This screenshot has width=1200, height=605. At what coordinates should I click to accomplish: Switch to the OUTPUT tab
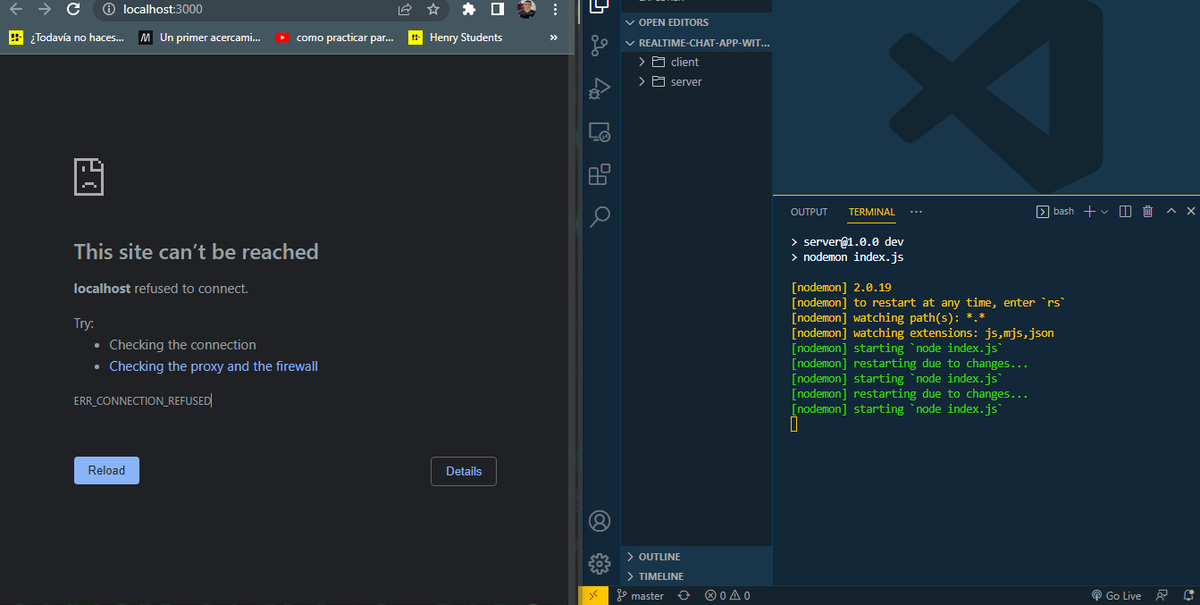(809, 212)
